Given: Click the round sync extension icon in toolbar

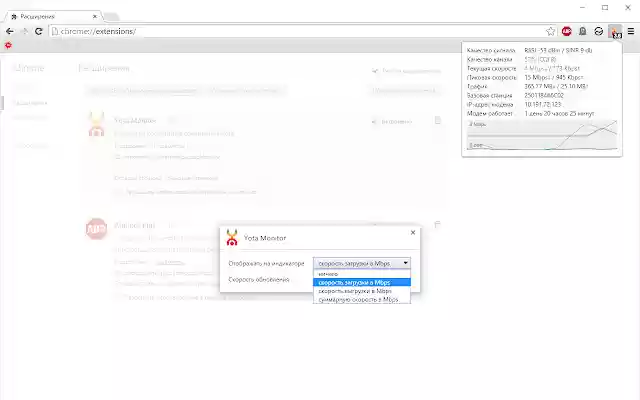Looking at the screenshot, I should tap(598, 31).
